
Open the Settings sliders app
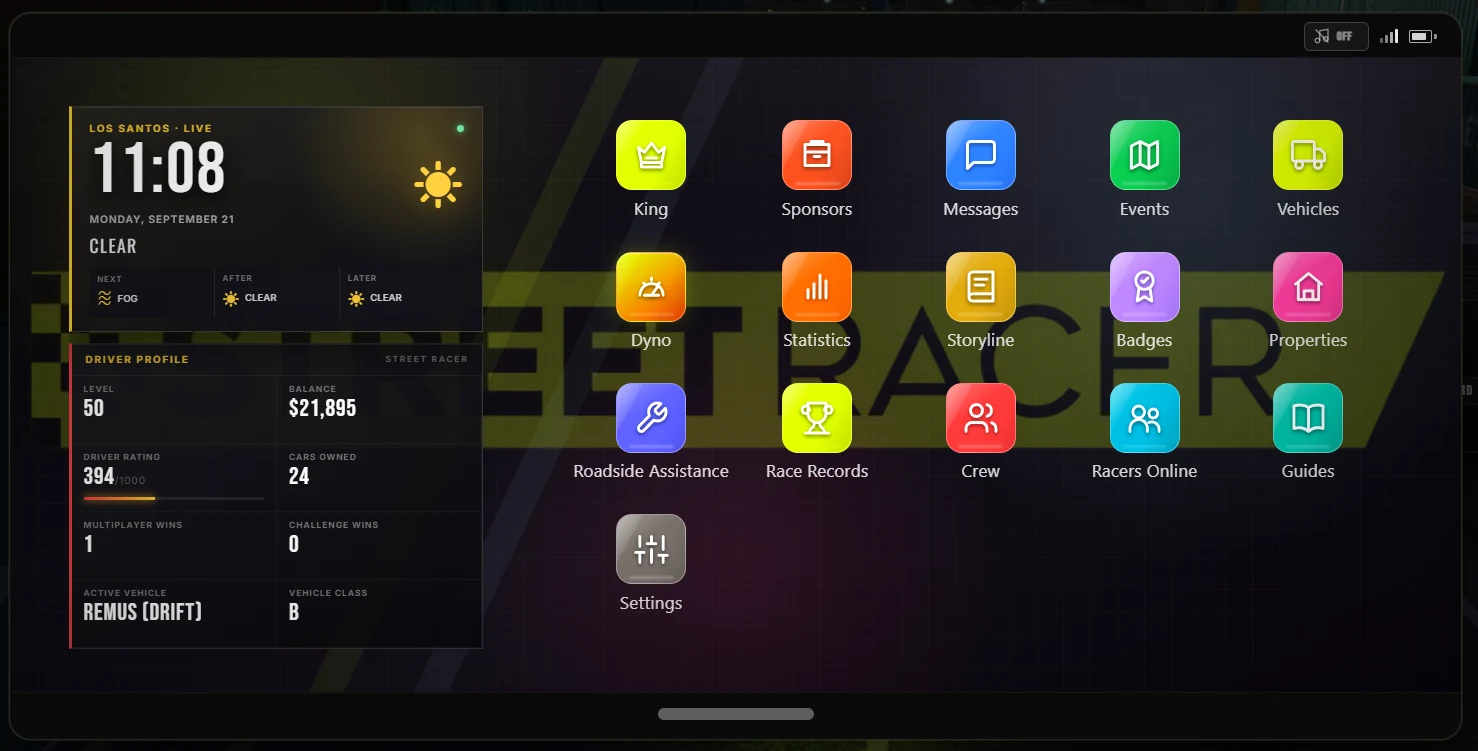coord(651,549)
